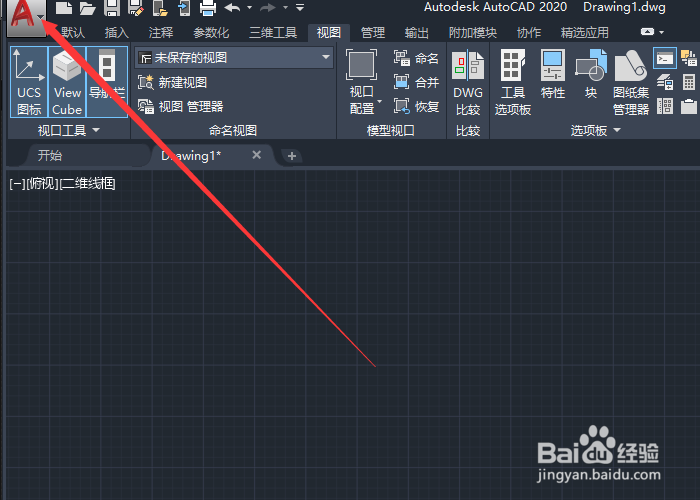The width and height of the screenshot is (700, 500).
Task: Click the Undo arrow icon
Action: pos(233,8)
